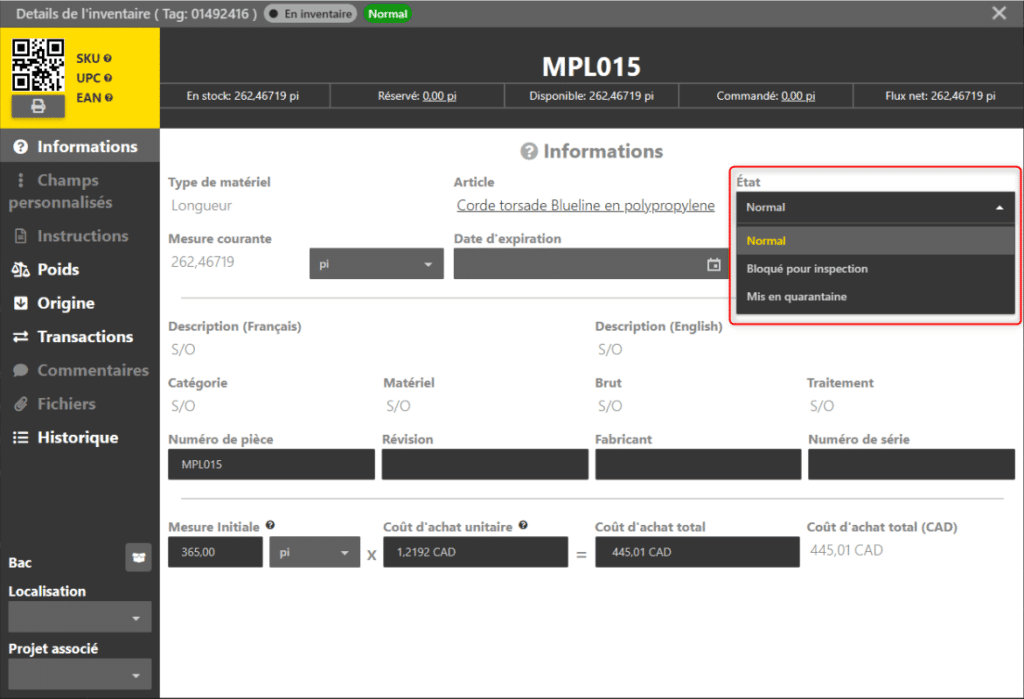Open the calendar picker for Date d'expiration
This screenshot has width=1024, height=699.
tap(713, 265)
